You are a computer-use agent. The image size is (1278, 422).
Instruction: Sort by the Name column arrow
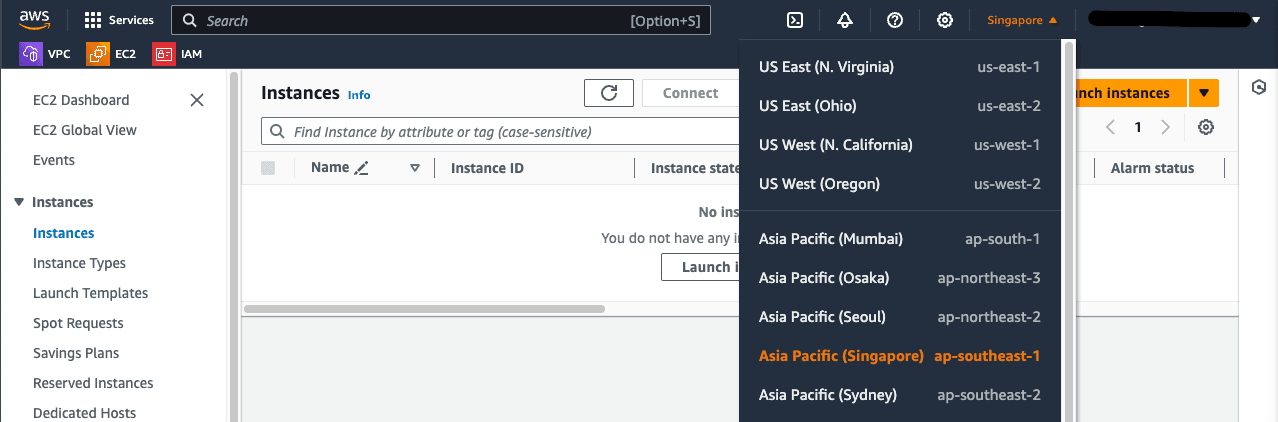[415, 168]
